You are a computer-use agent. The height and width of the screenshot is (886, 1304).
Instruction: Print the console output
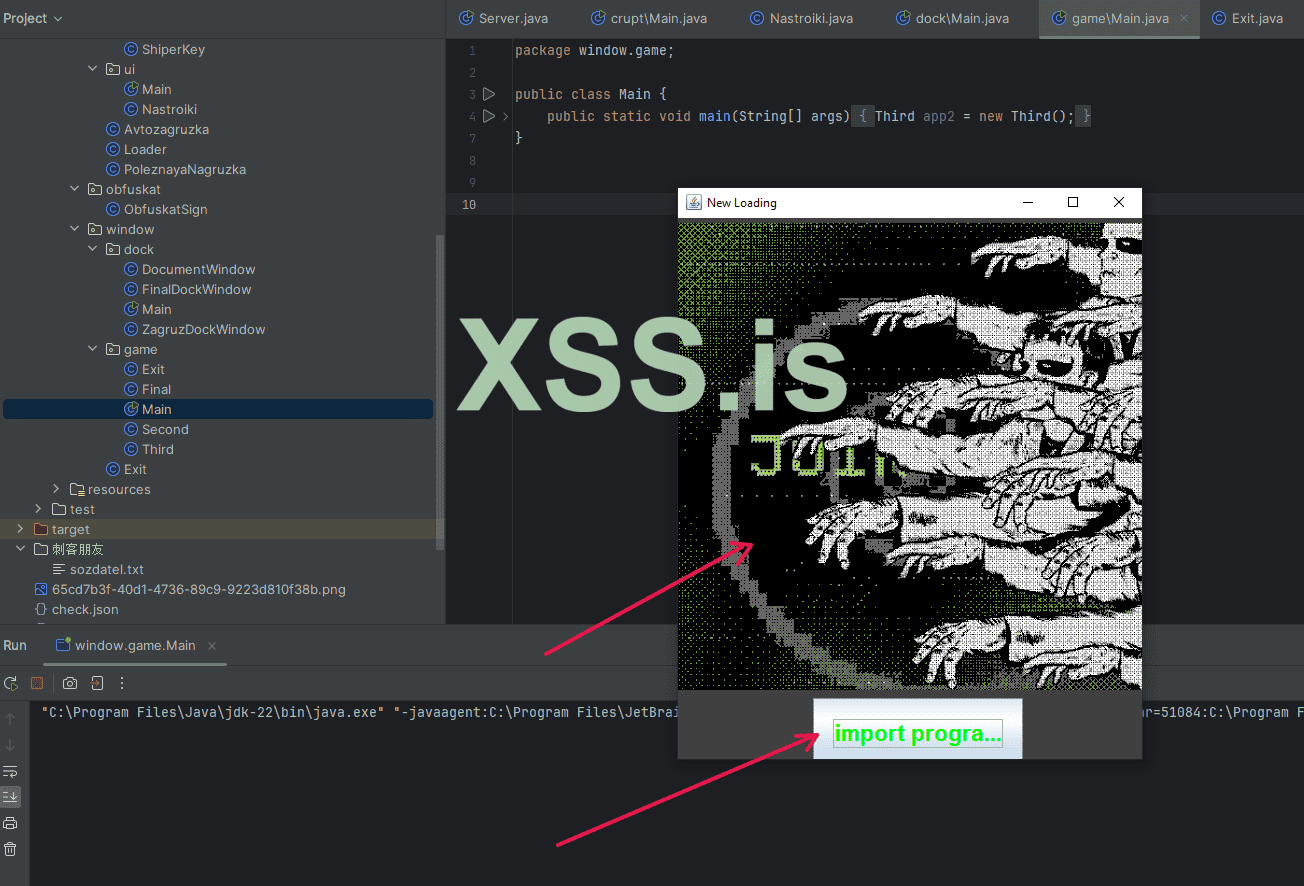(x=11, y=823)
